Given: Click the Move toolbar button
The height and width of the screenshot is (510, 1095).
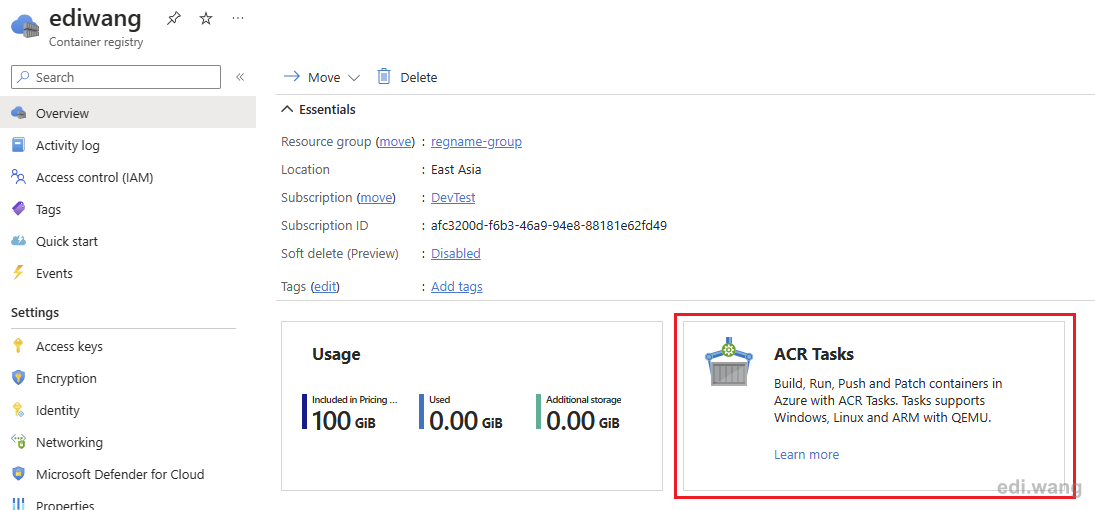Looking at the screenshot, I should 321,77.
